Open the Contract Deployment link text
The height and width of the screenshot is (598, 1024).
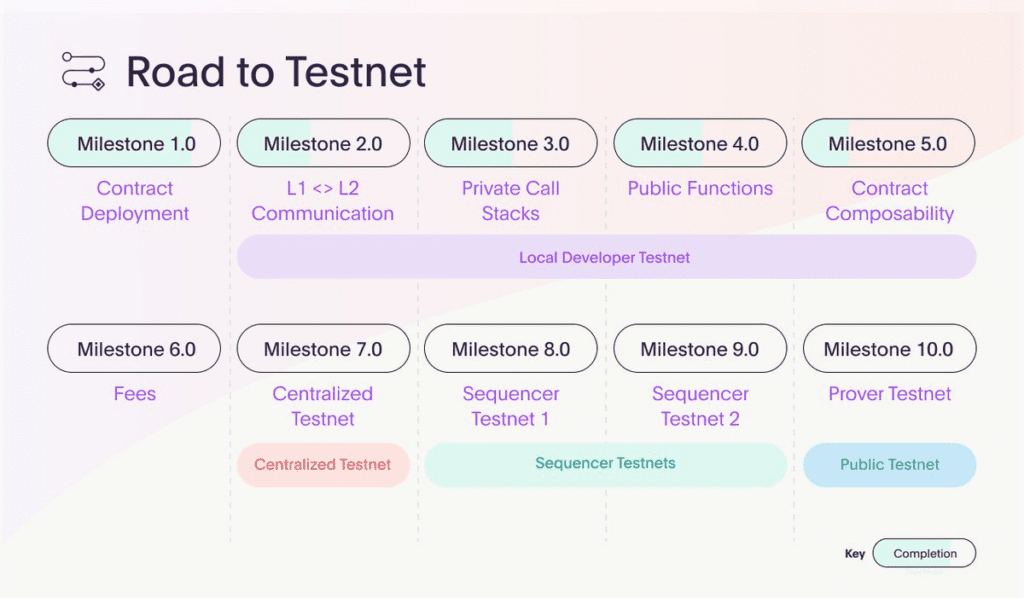135,200
